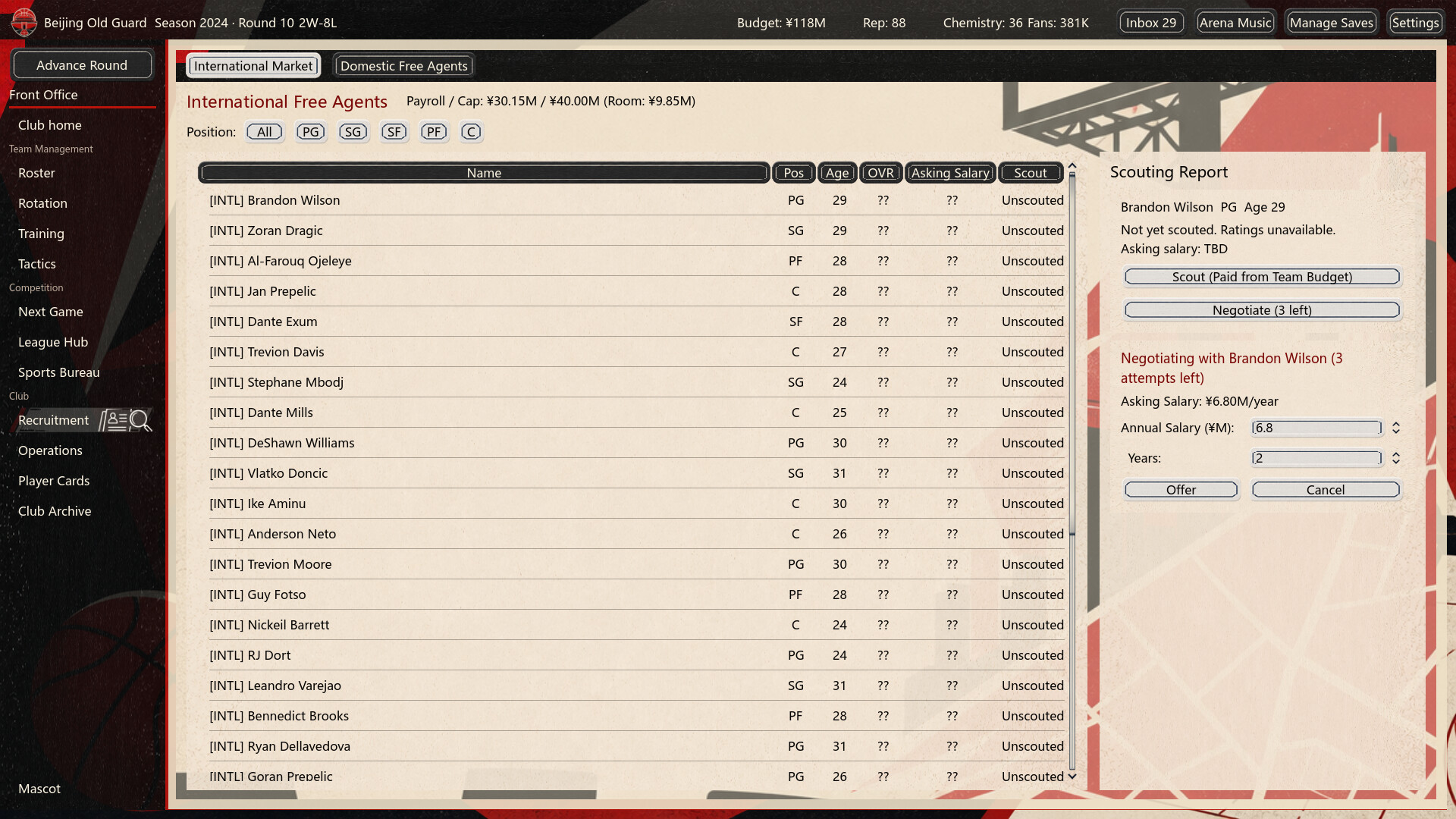Scout Brandon Wilson using team budget
This screenshot has width=1456, height=819.
coord(1262,277)
